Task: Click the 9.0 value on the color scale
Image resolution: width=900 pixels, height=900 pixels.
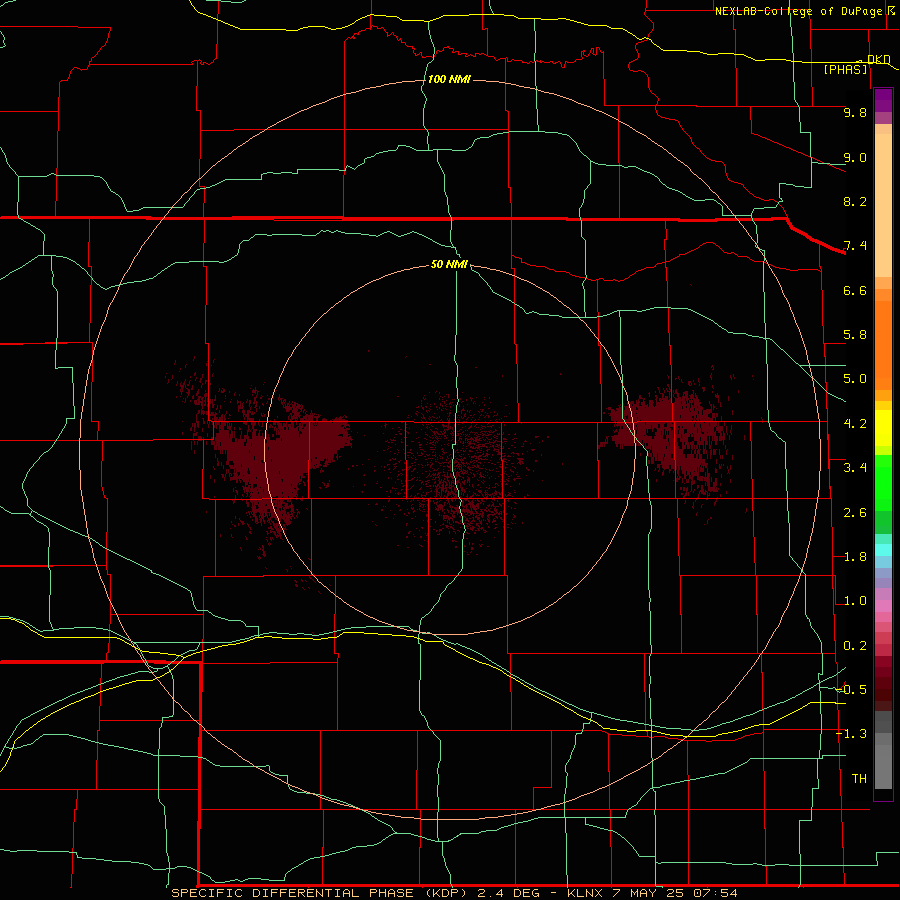Action: (855, 158)
